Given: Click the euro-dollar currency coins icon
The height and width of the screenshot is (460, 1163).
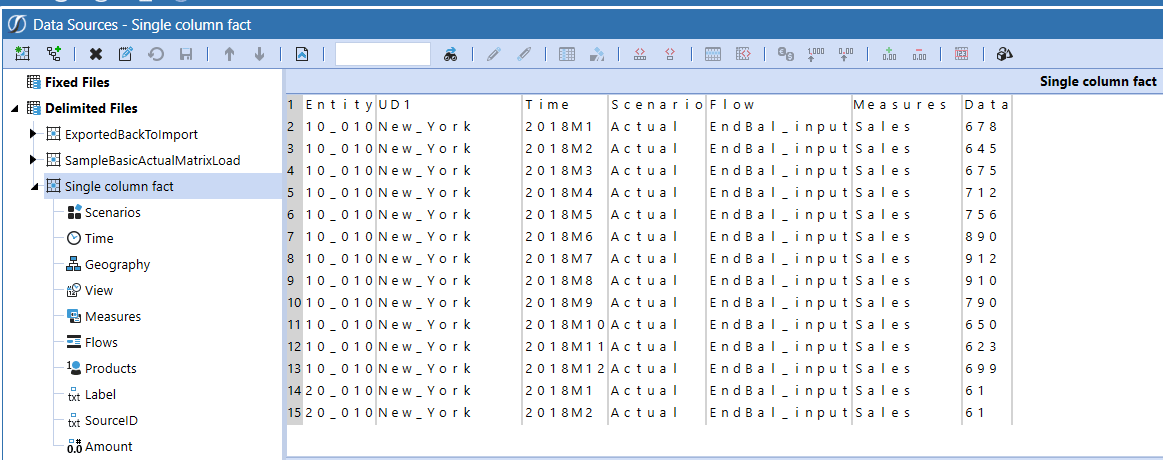Looking at the screenshot, I should pyautogui.click(x=785, y=53).
